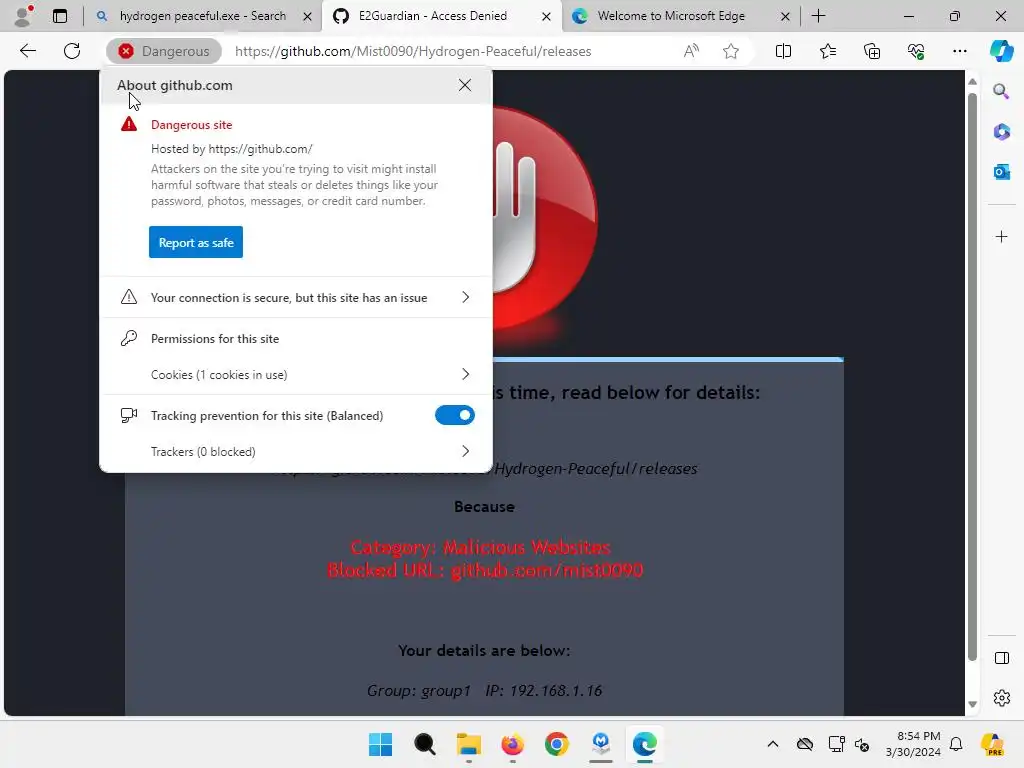
Task: Click Permissions for this site row
Action: click(x=296, y=338)
